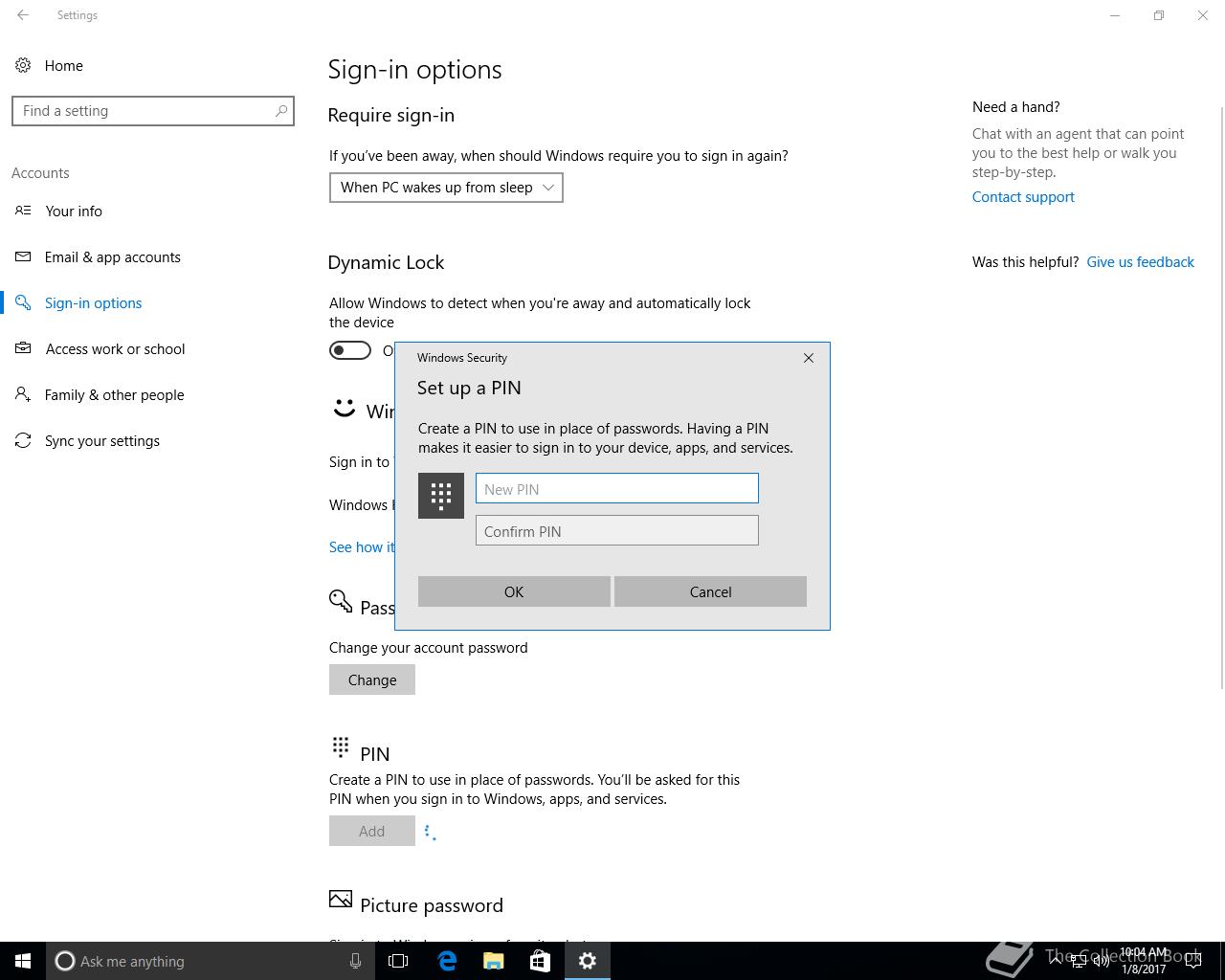This screenshot has height=980, width=1225.
Task: Click the Cortana Ask me anything box
Action: pyautogui.click(x=209, y=961)
